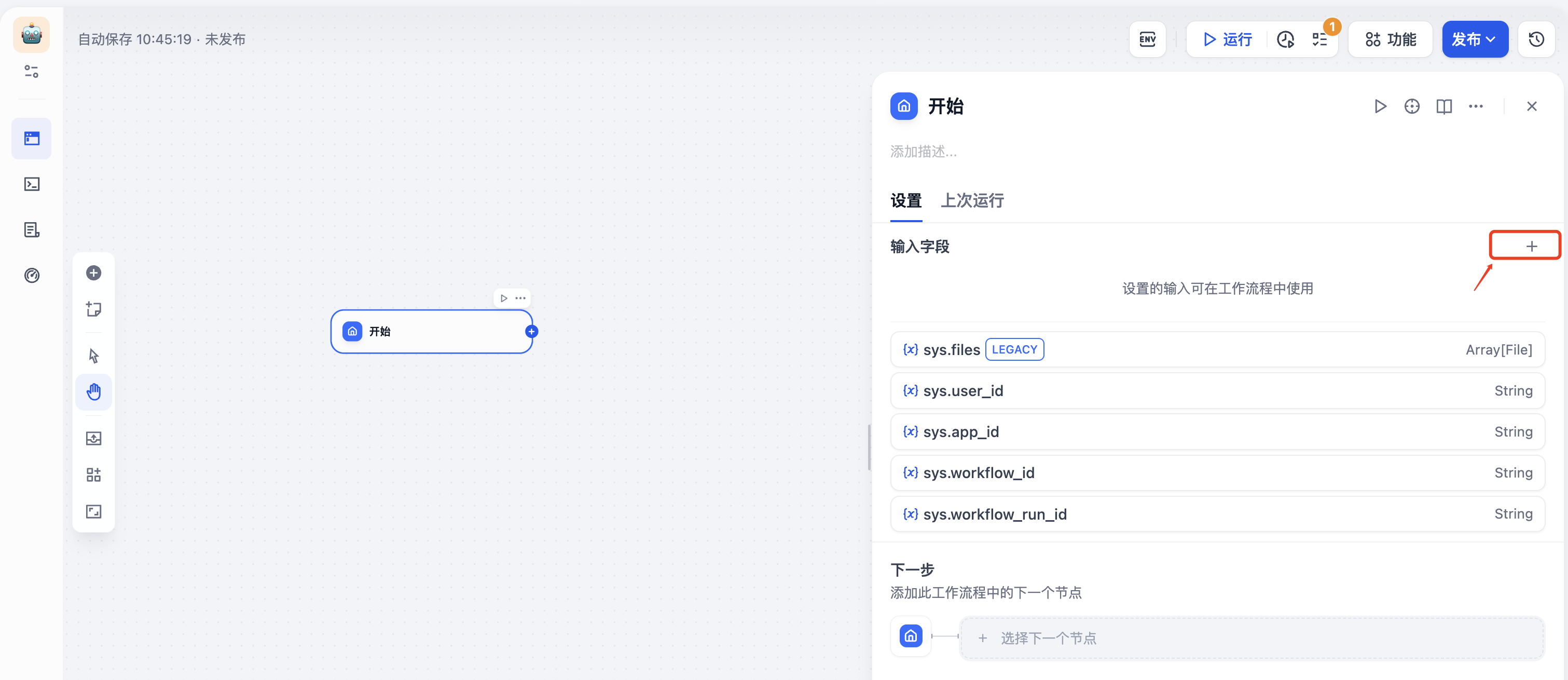Image resolution: width=1568 pixels, height=680 pixels.
Task: Open the run history clock icon
Action: [x=1285, y=39]
